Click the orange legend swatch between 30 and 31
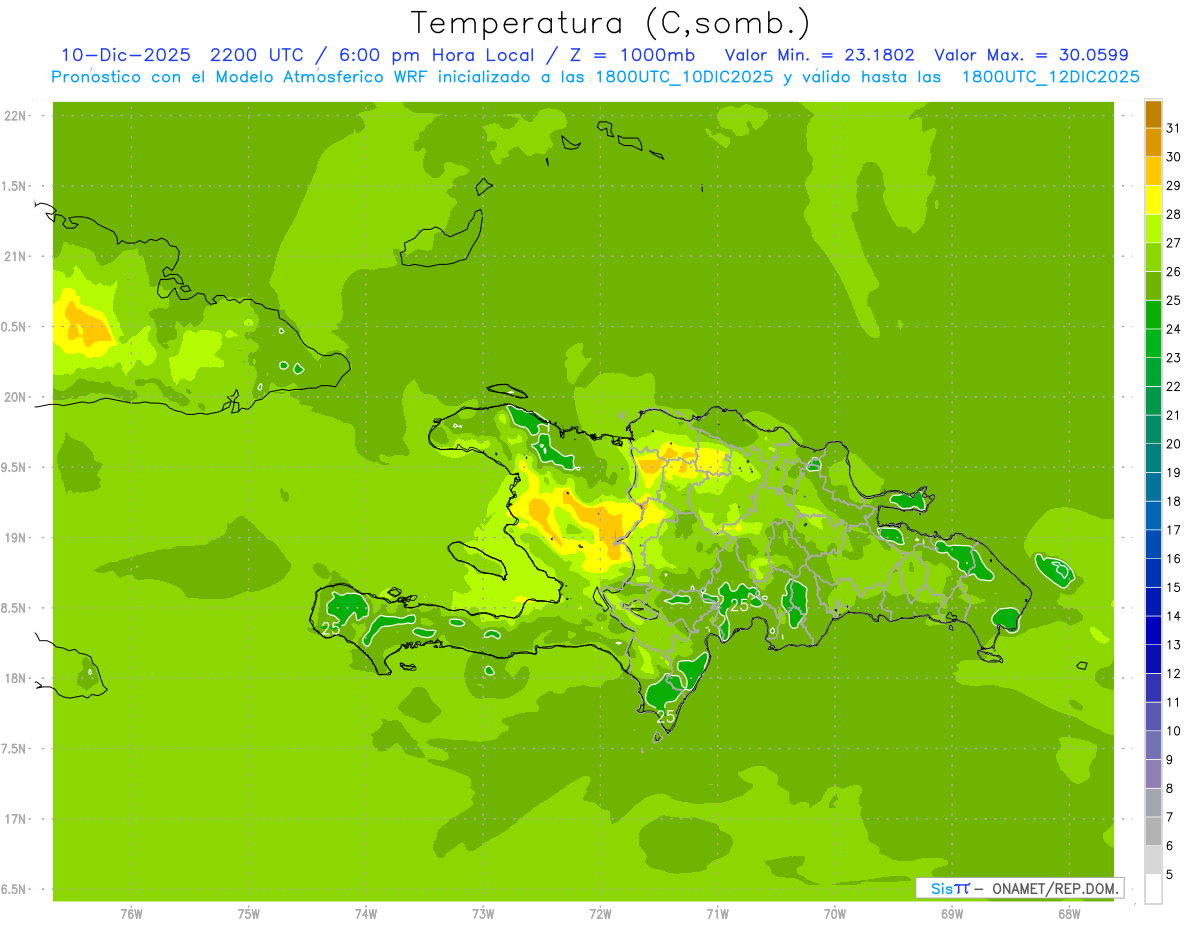The image size is (1200, 927). (1153, 142)
